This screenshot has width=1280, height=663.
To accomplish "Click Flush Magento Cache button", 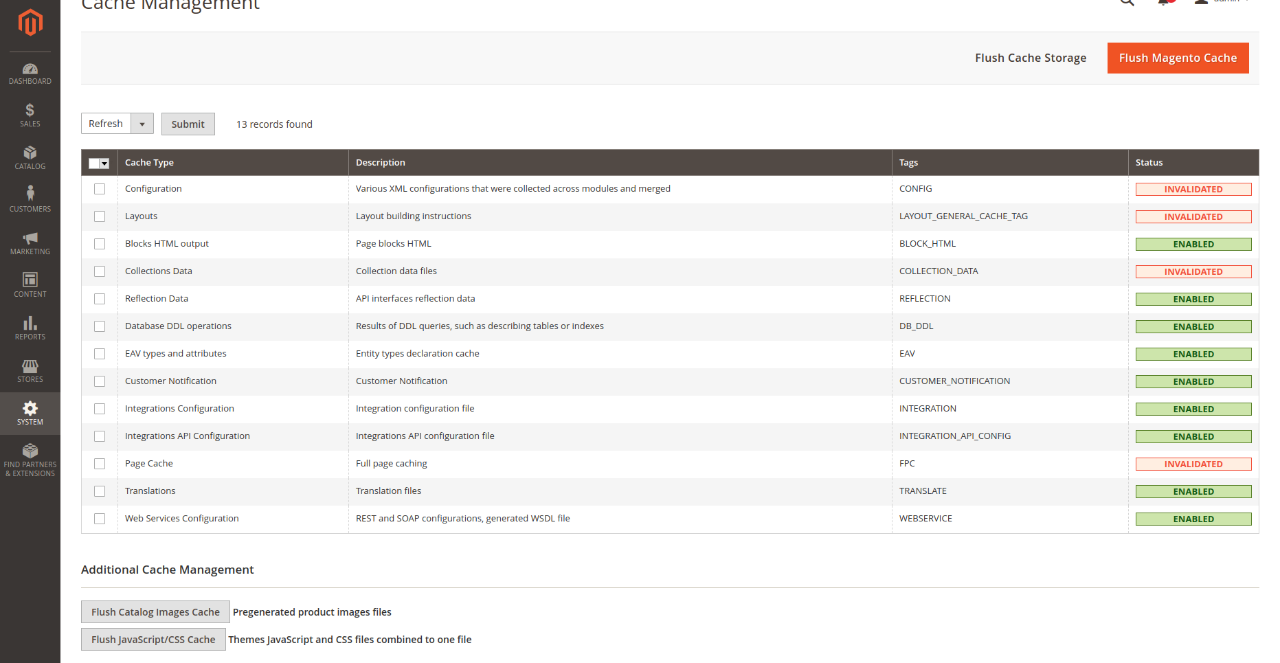I will (1178, 58).
